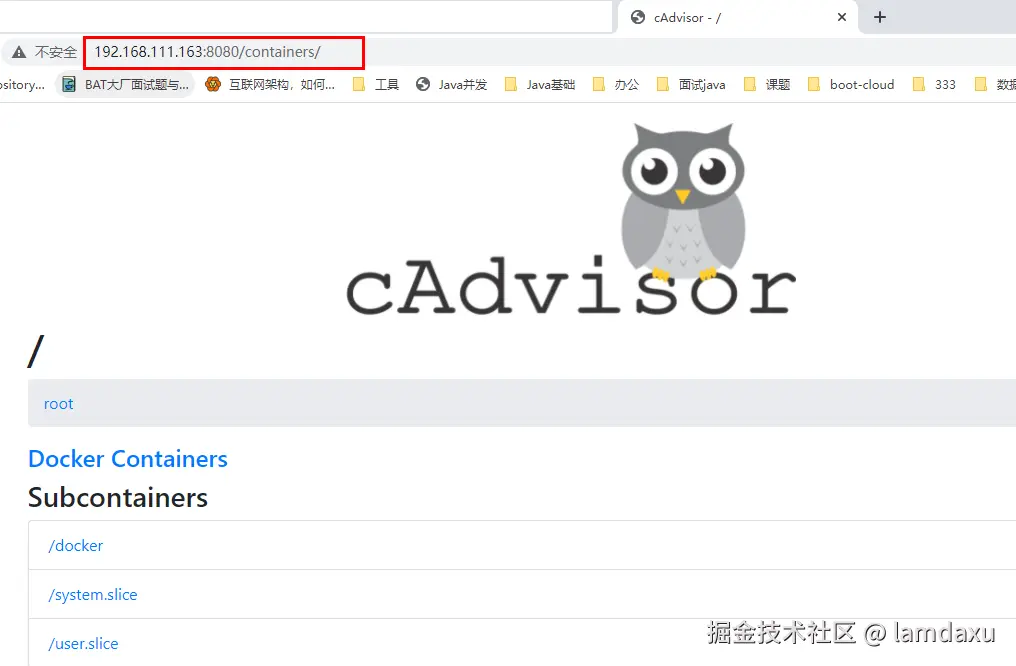Click the 333 folder icon
This screenshot has width=1016, height=666.
pos(918,84)
